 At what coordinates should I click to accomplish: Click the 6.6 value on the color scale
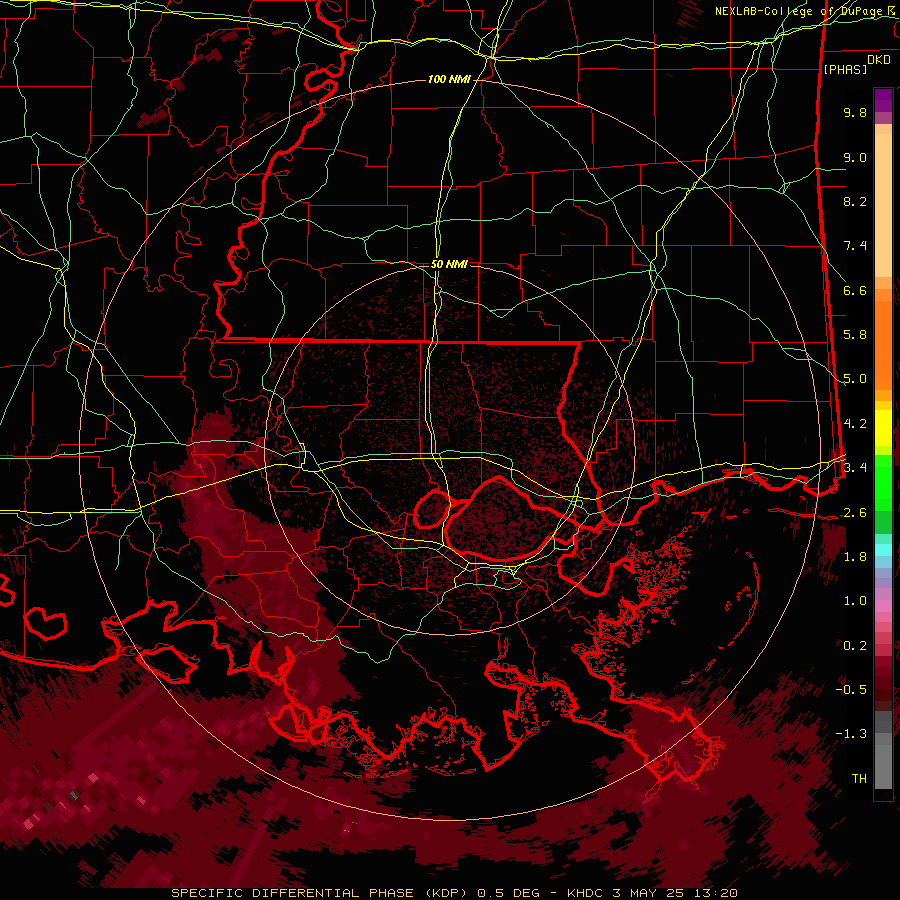click(x=855, y=290)
